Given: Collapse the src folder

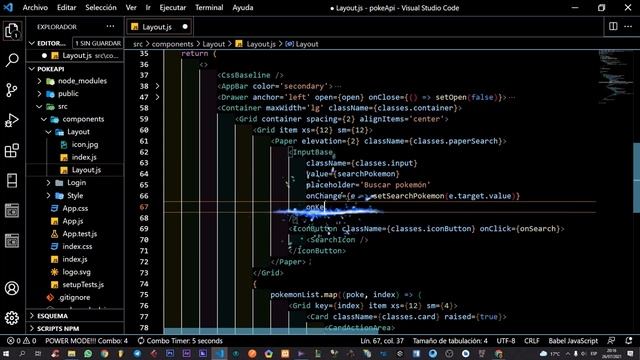Looking at the screenshot, I should [x=76, y=107].
